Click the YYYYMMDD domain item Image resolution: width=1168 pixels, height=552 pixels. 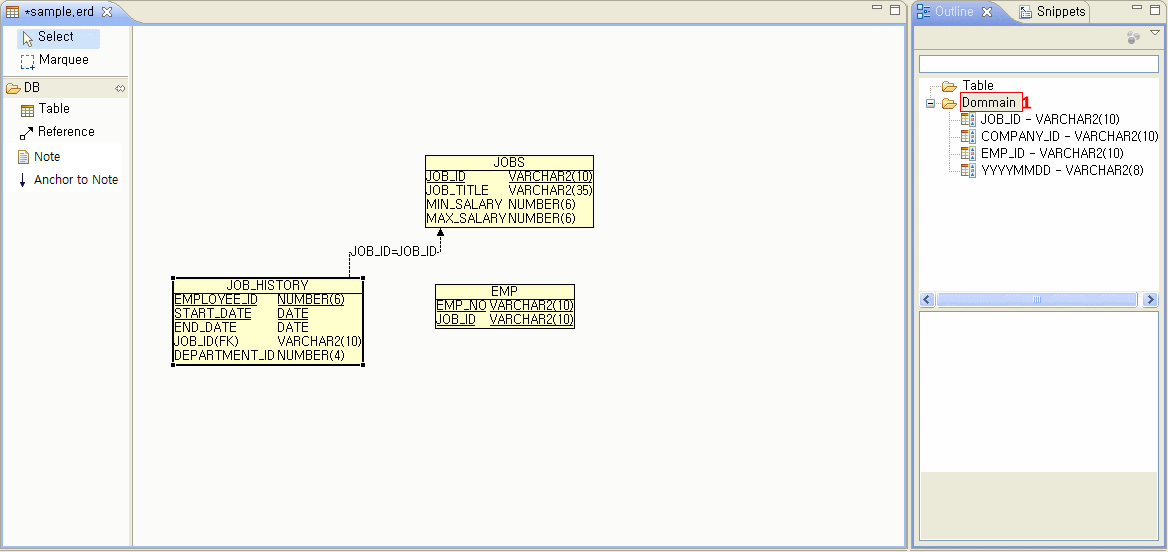tap(1061, 170)
